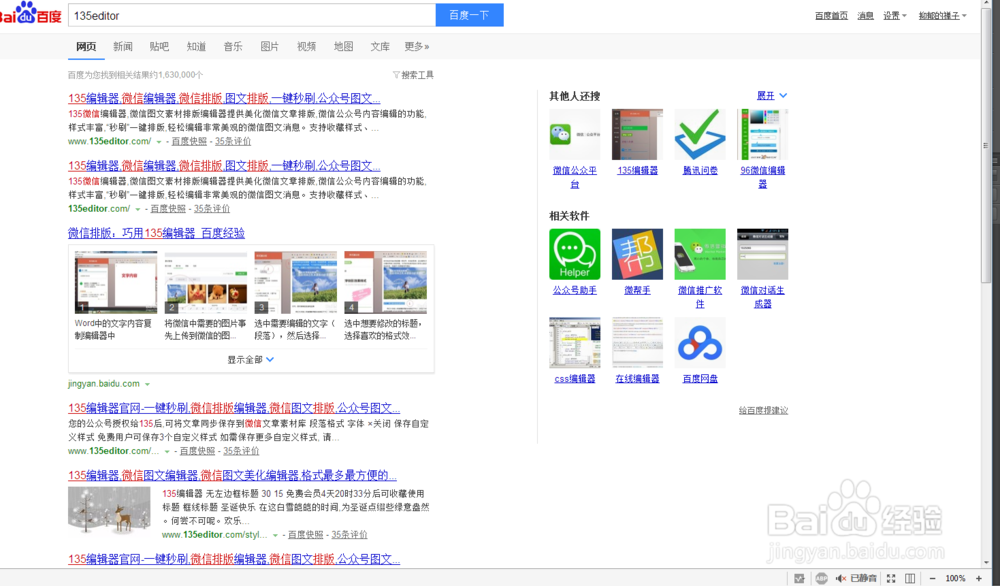This screenshot has height=586, width=1000.
Task: Click the 公众号助手 Helper app icon
Action: click(x=575, y=254)
